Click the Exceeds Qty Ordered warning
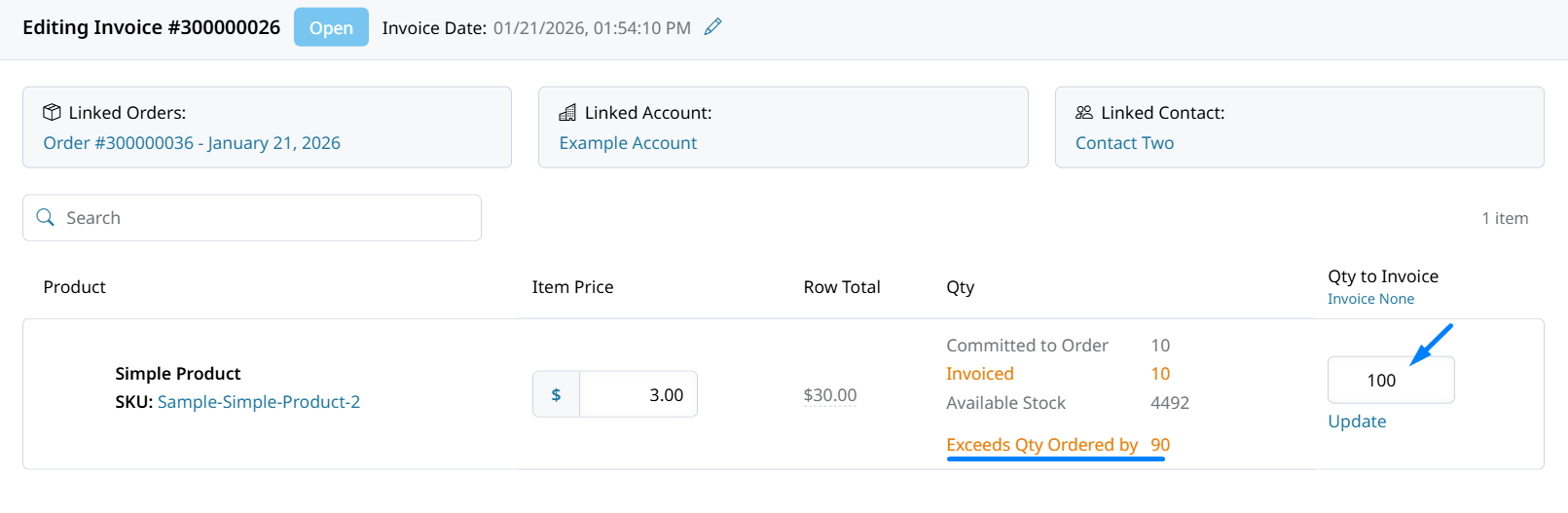 tap(1042, 445)
